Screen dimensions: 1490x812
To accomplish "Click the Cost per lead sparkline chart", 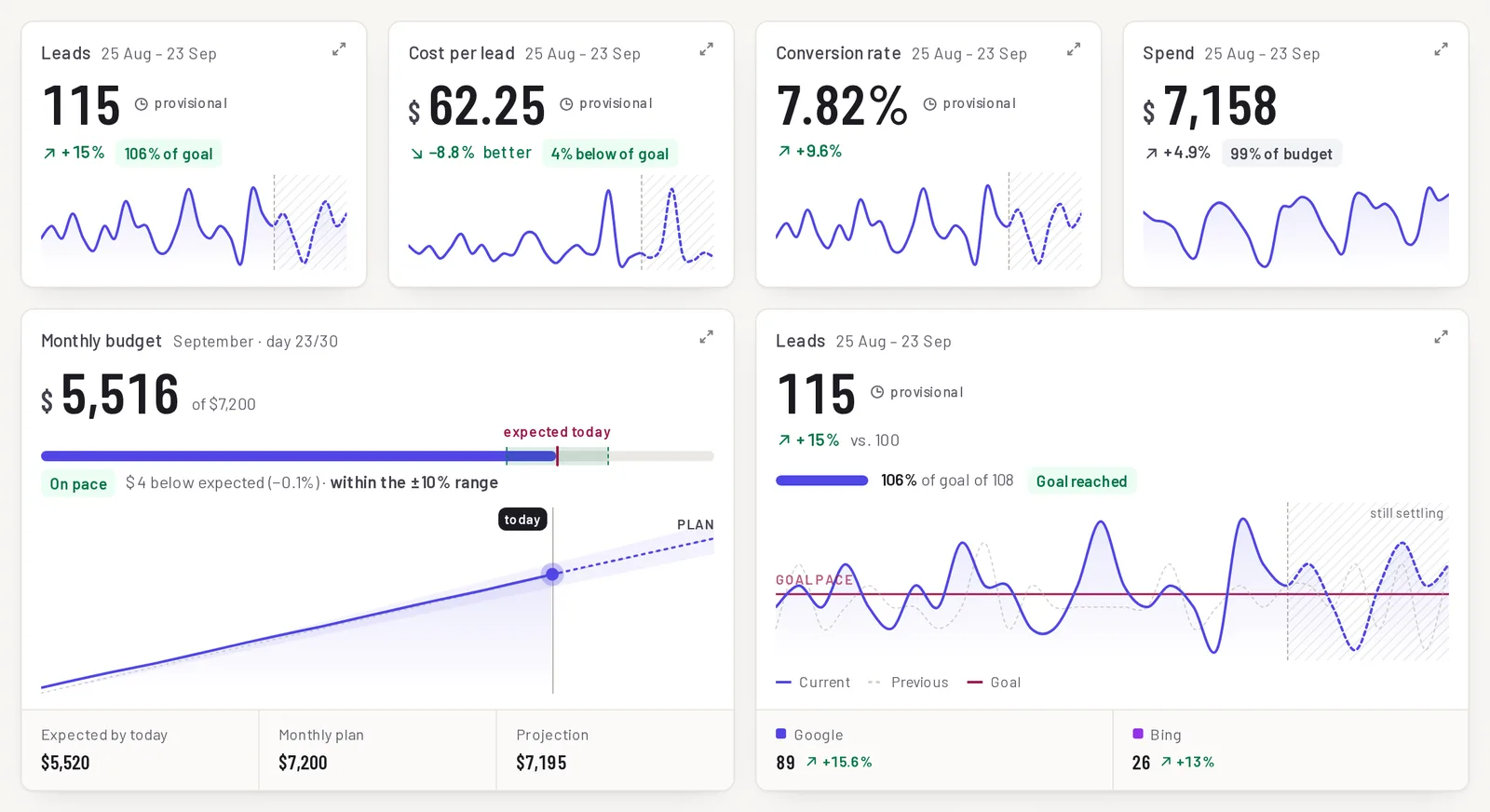I will click(561, 223).
